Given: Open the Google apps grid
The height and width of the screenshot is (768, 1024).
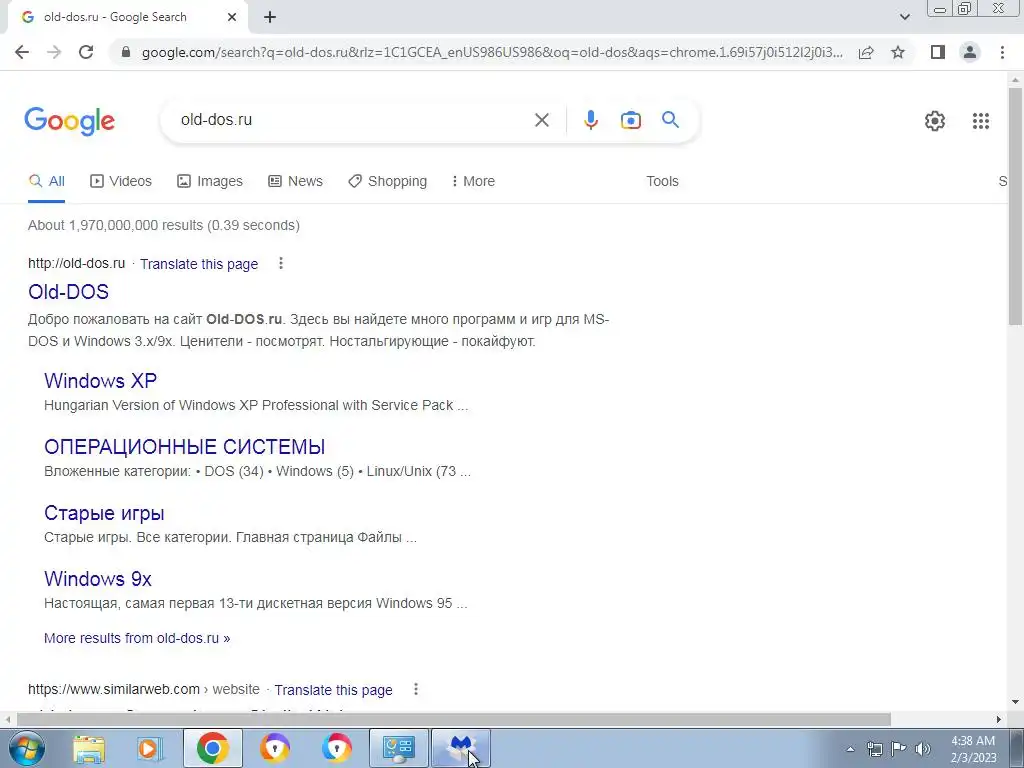Looking at the screenshot, I should click(x=981, y=121).
